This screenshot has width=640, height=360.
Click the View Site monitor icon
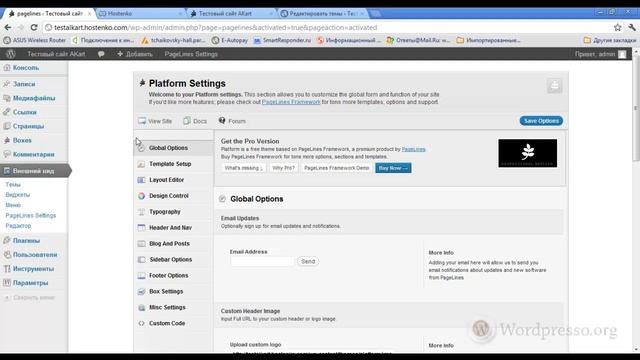(142, 121)
